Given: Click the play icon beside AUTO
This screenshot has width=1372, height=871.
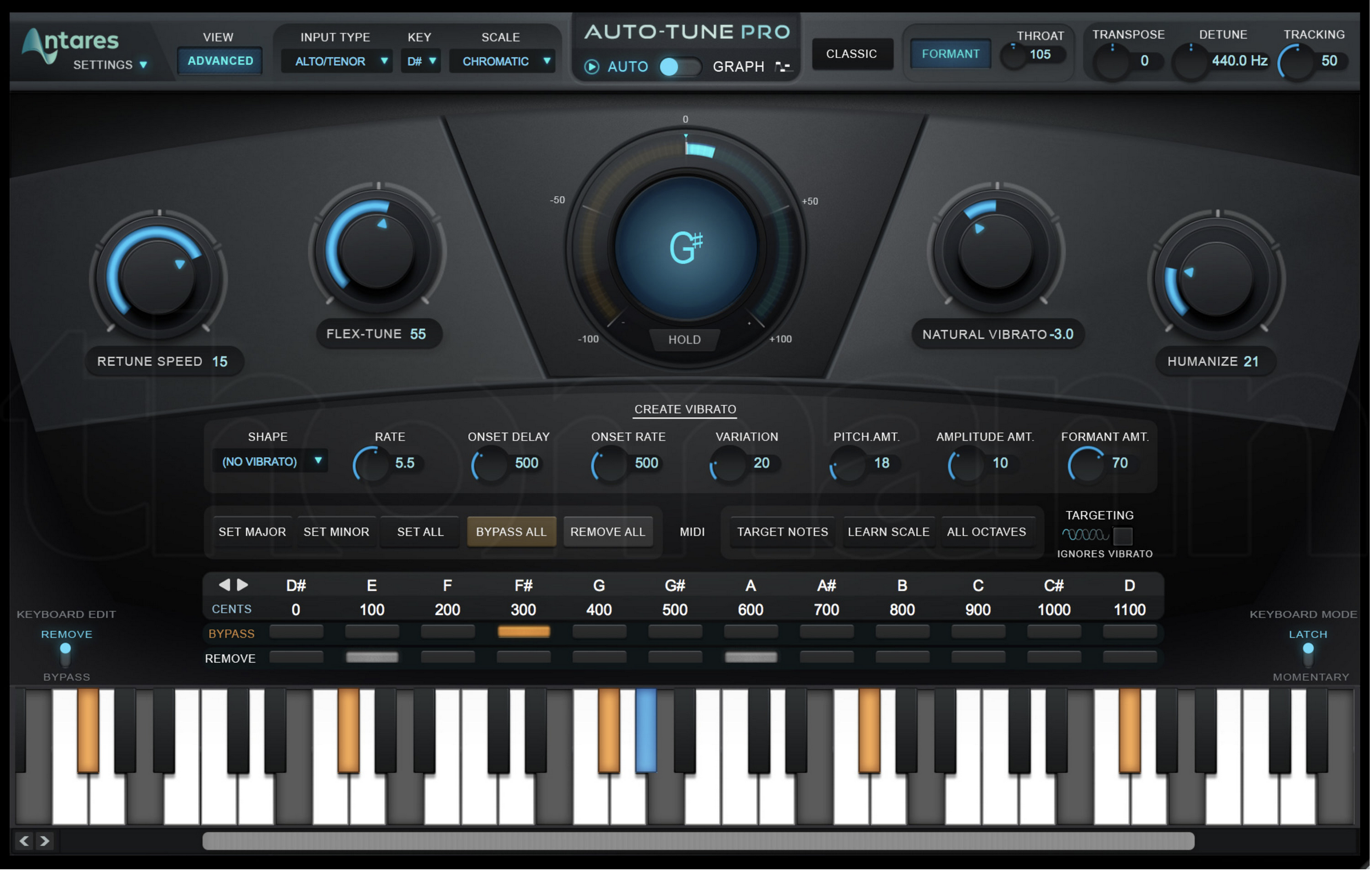Looking at the screenshot, I should click(x=592, y=66).
